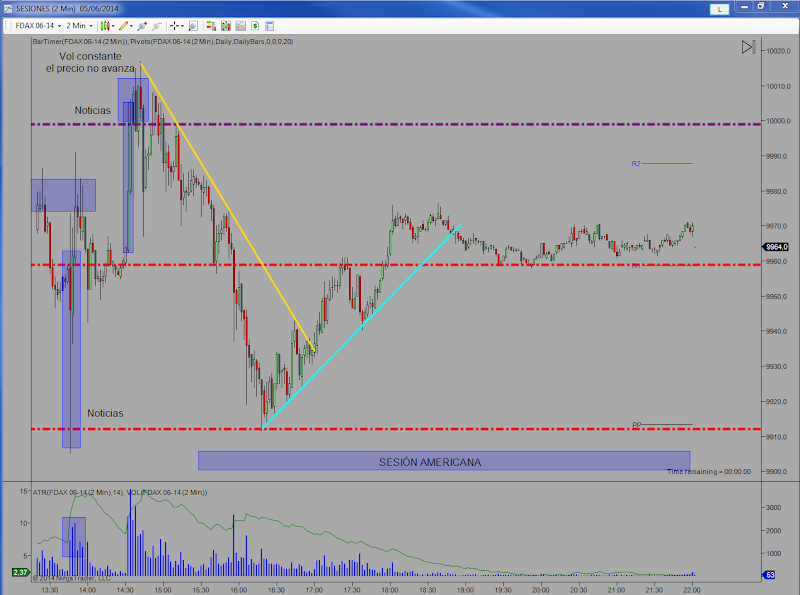The height and width of the screenshot is (595, 800).
Task: Open the data series candlestick icon
Action: [x=226, y=26]
